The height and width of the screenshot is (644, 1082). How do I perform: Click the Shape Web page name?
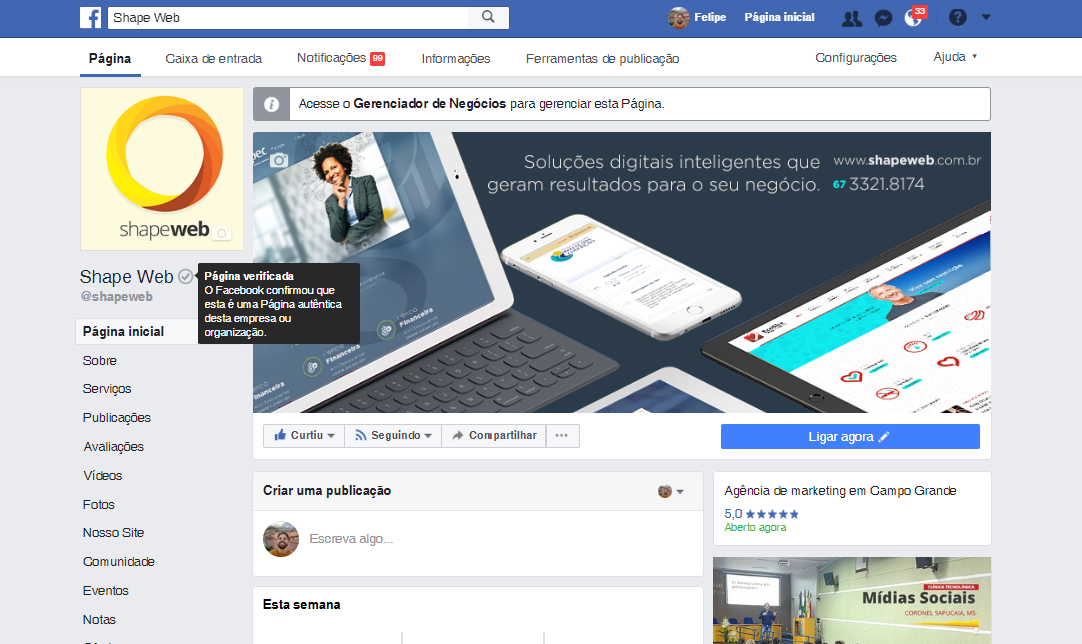click(x=126, y=277)
